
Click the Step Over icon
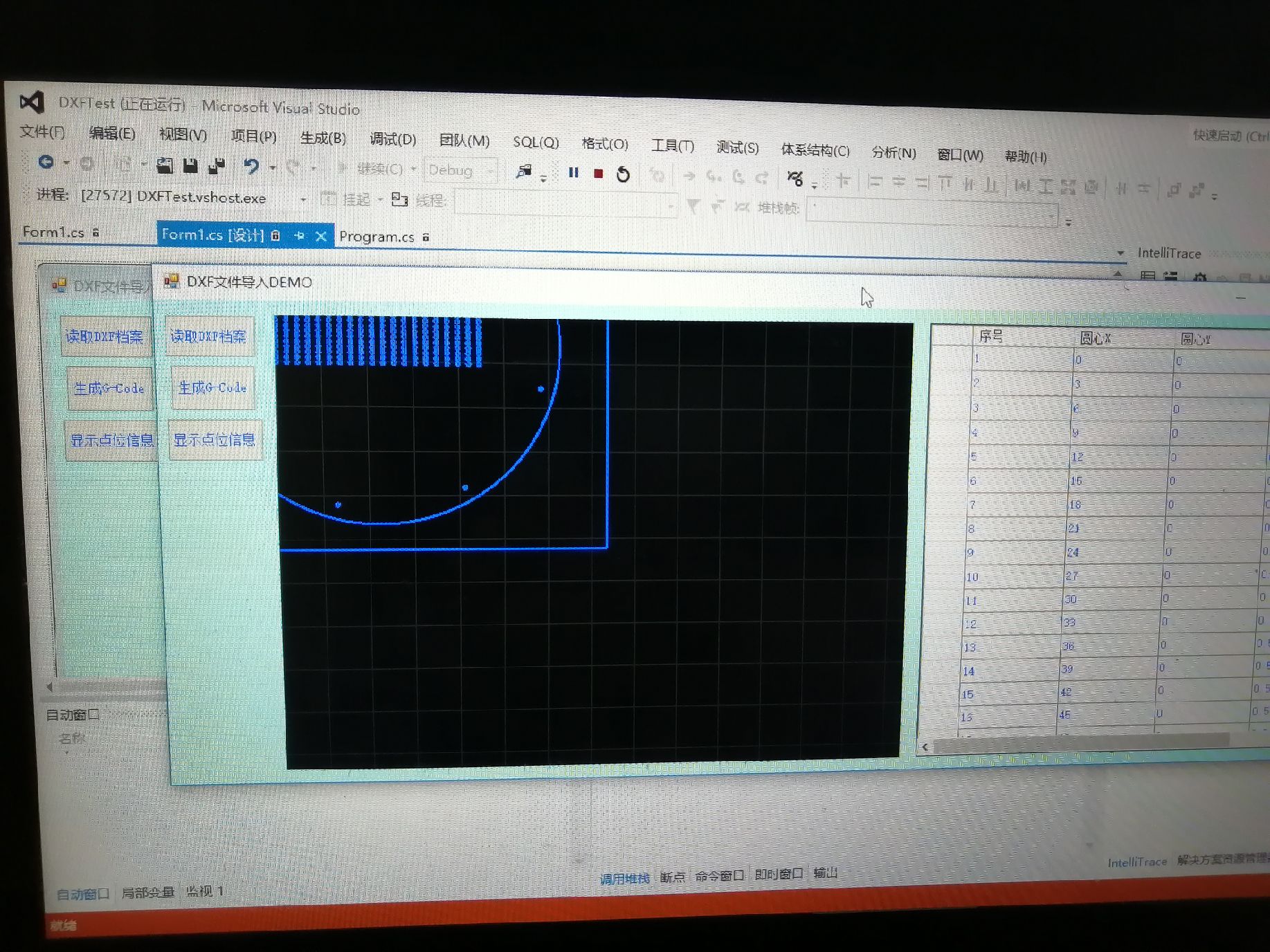[738, 178]
